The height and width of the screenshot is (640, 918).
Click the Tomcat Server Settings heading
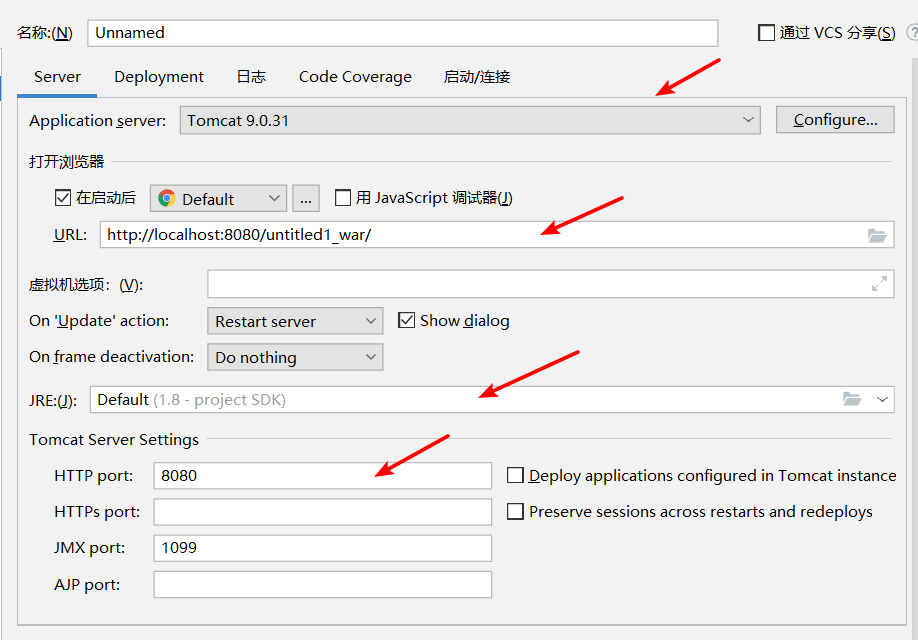coord(114,439)
